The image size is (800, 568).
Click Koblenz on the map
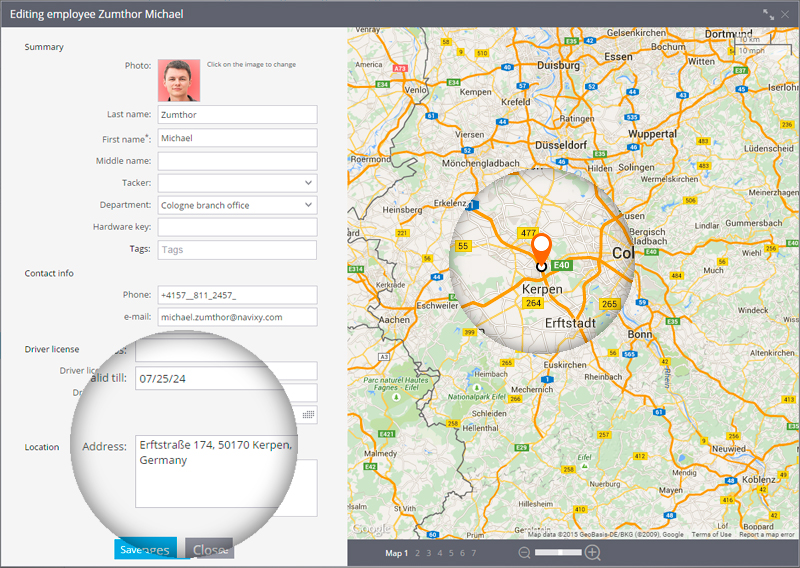[759, 480]
